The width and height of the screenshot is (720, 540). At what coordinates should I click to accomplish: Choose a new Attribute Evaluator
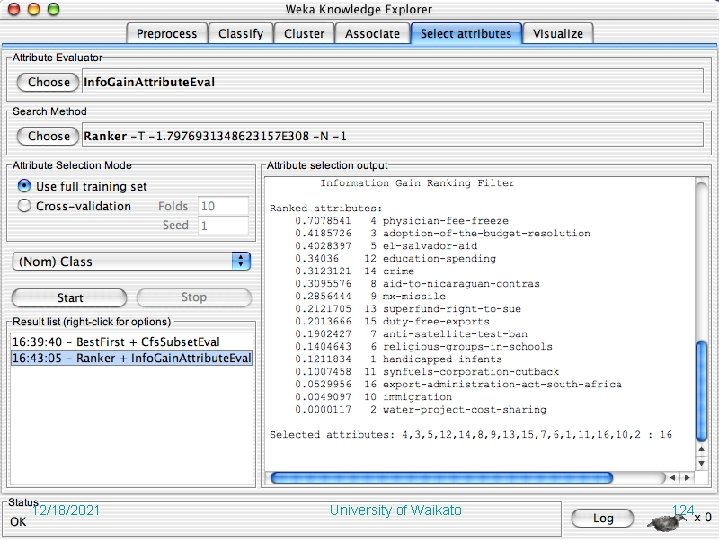48,82
